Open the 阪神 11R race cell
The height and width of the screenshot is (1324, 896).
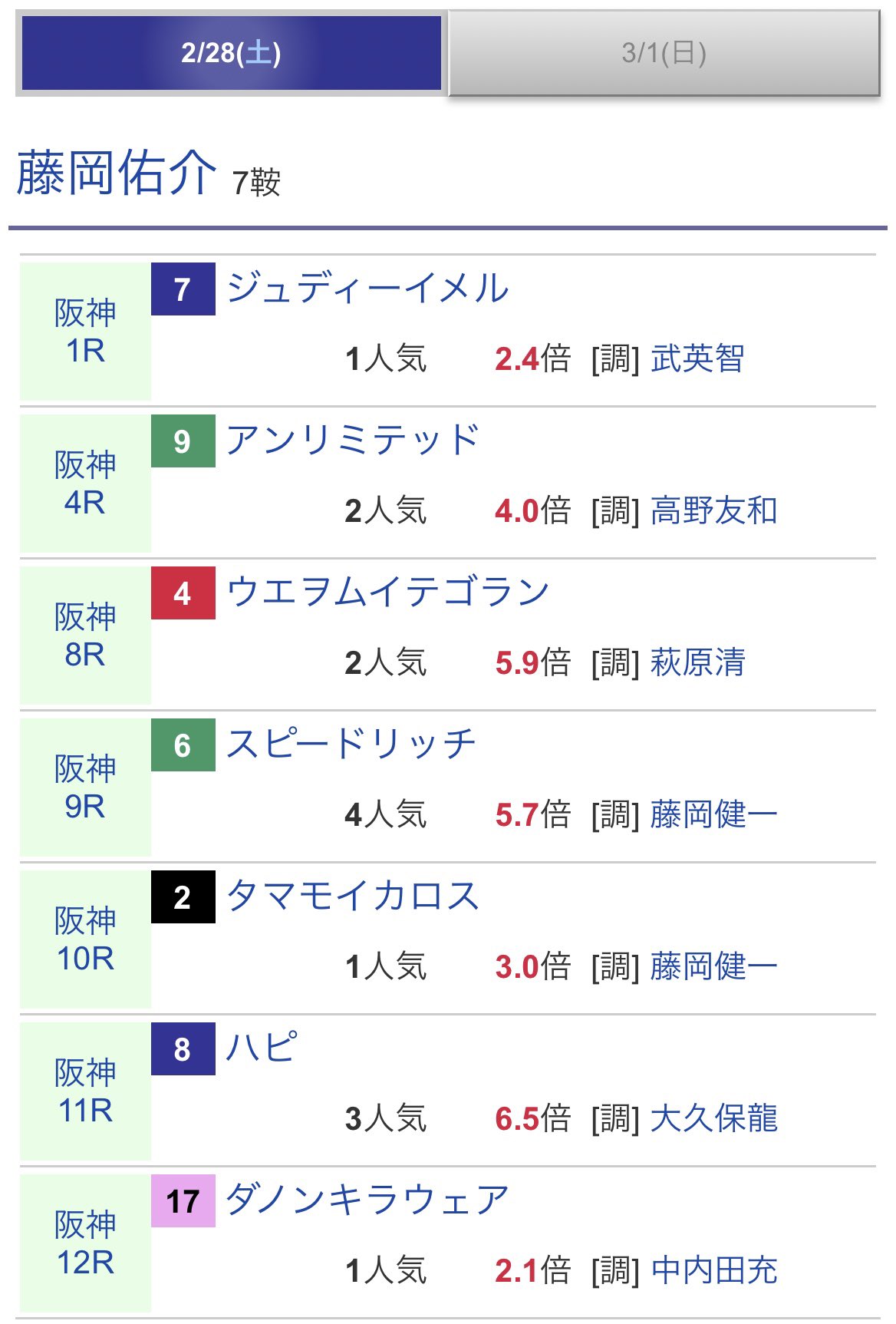[x=85, y=1091]
